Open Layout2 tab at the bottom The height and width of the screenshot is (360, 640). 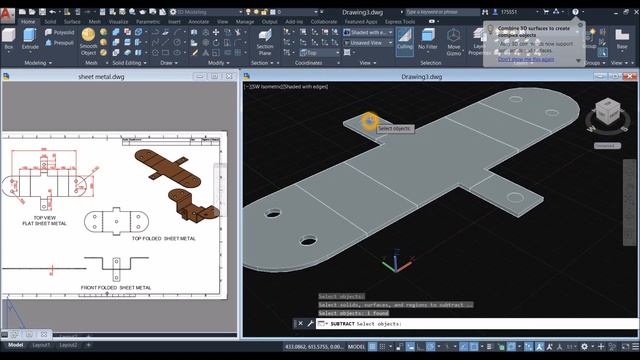[x=68, y=345]
